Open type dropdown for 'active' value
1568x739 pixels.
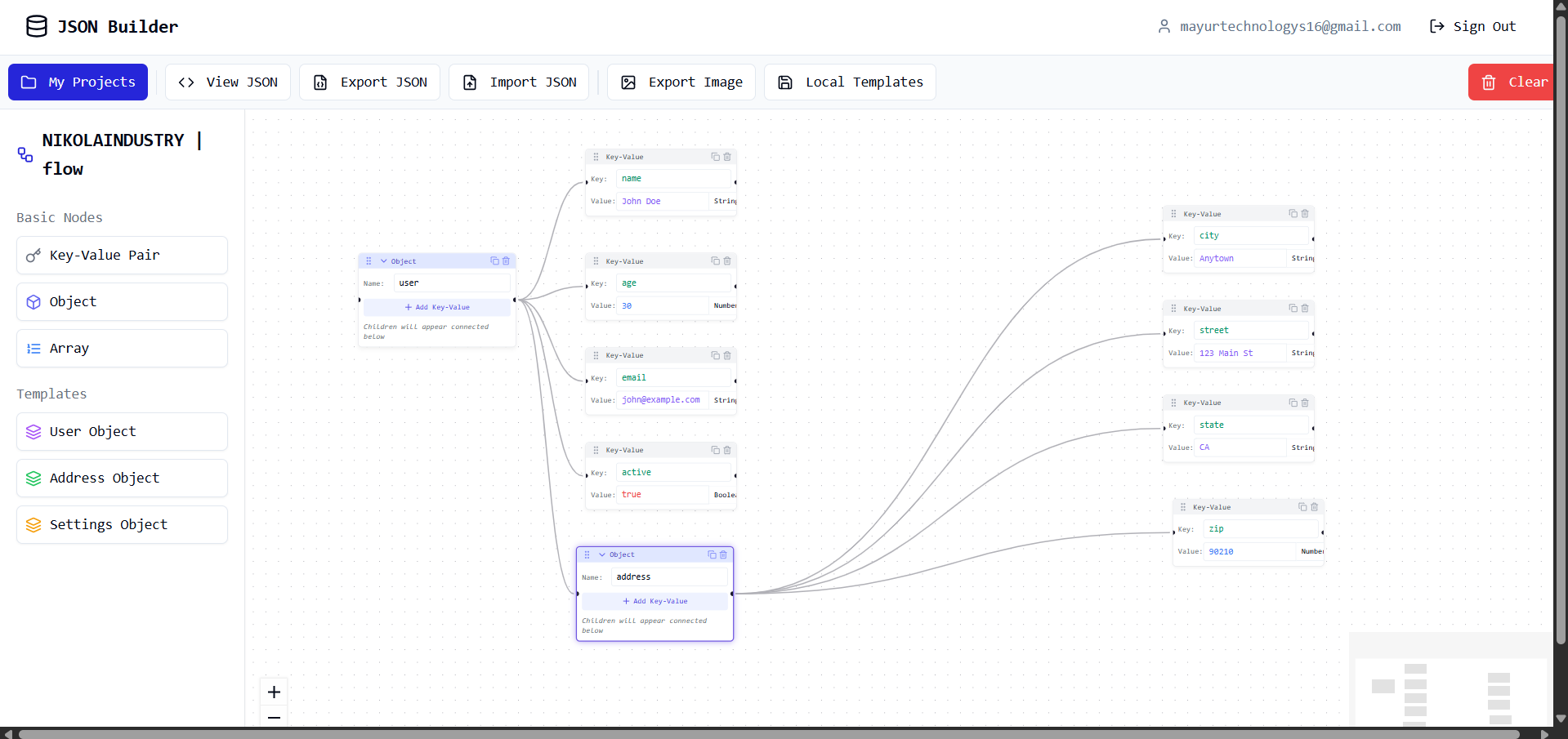(724, 495)
